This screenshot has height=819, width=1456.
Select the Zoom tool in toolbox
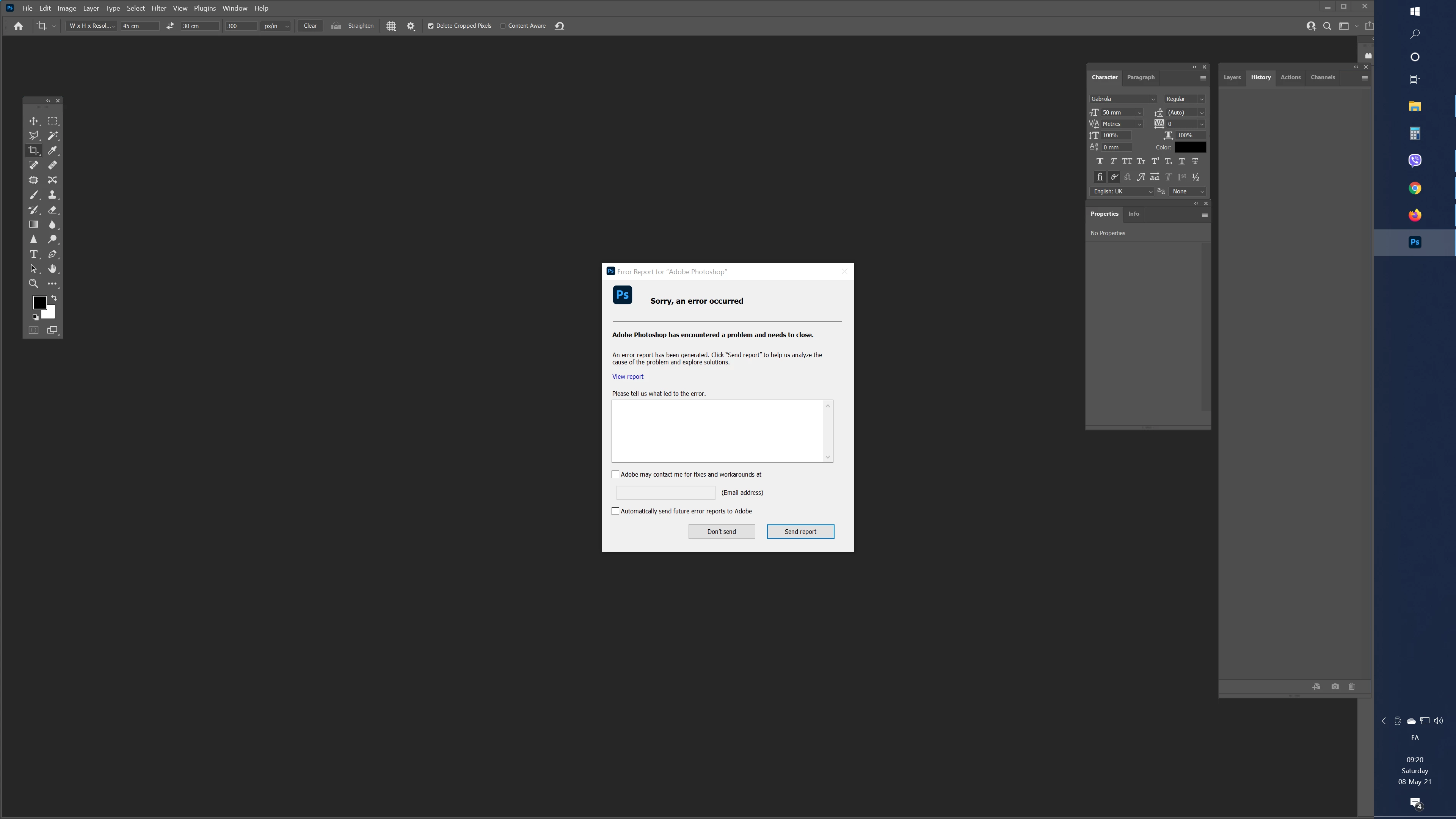pyautogui.click(x=33, y=284)
